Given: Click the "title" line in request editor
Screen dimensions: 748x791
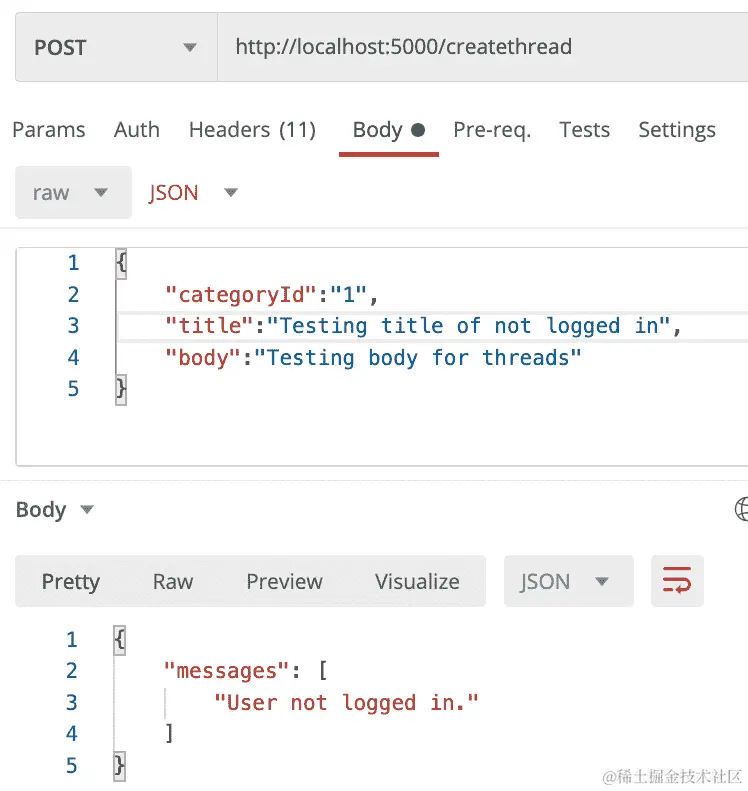Looking at the screenshot, I should tap(423, 326).
